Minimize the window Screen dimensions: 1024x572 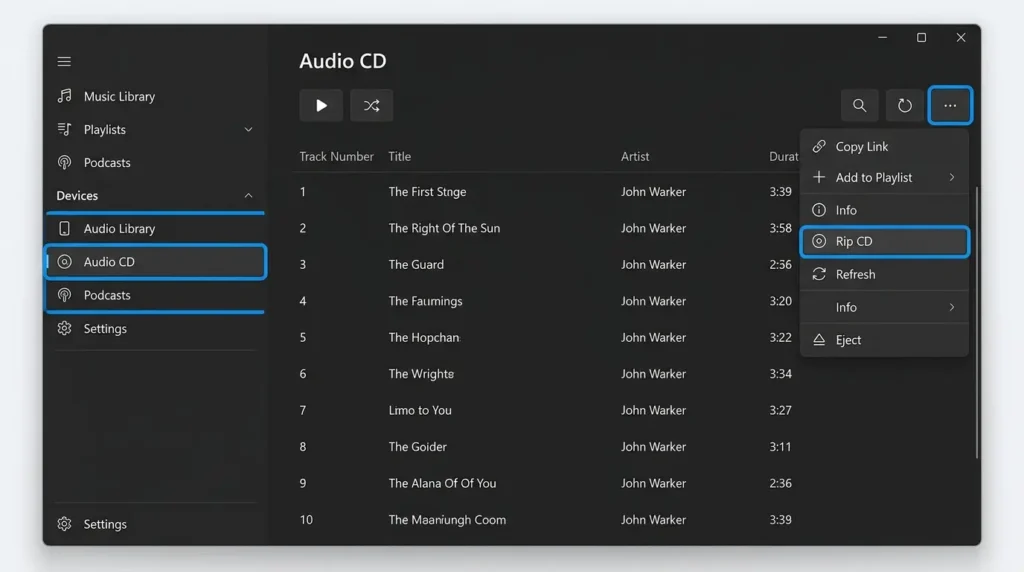coord(882,37)
